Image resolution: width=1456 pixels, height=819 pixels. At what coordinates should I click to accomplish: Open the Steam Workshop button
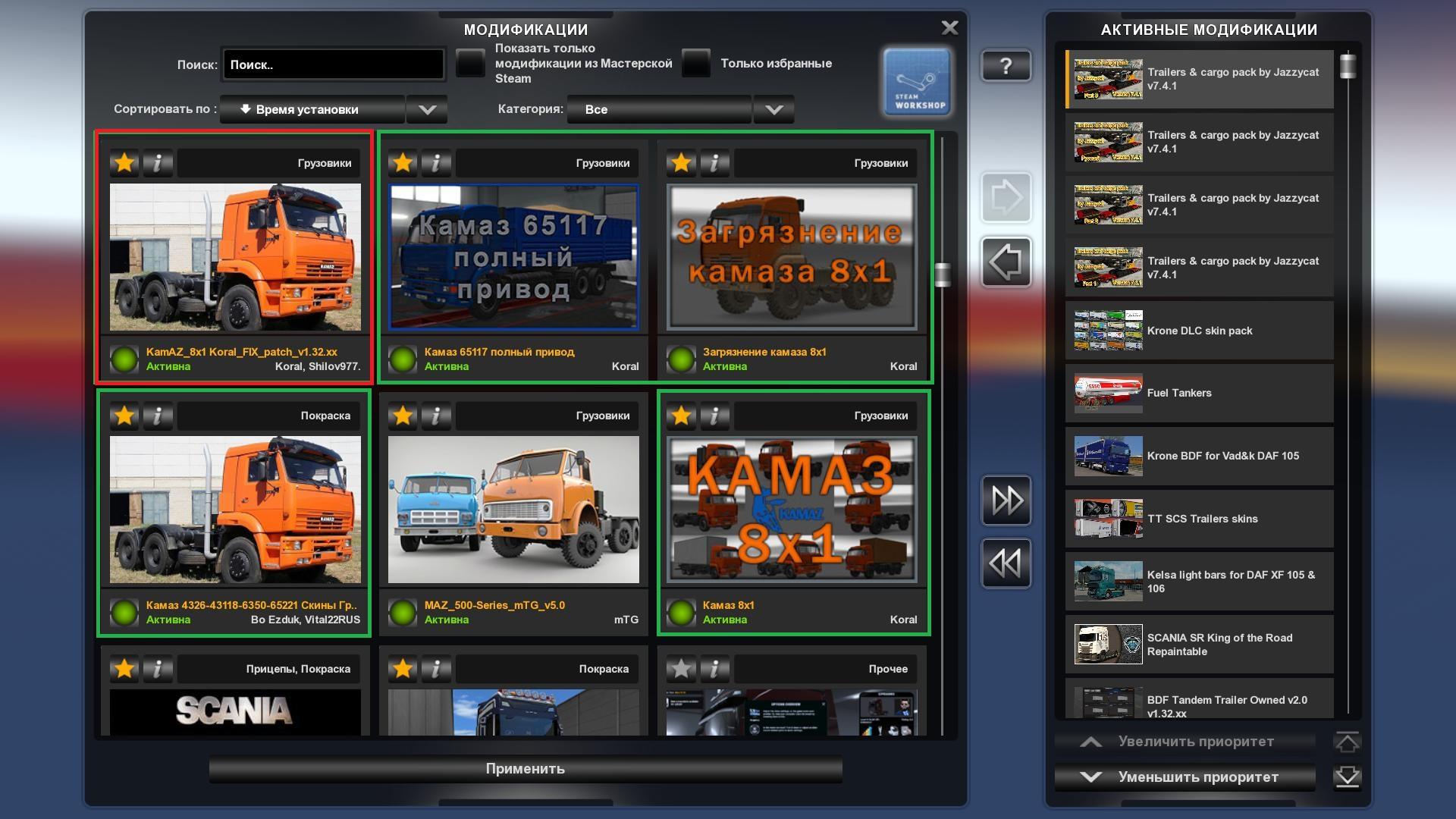tap(917, 82)
